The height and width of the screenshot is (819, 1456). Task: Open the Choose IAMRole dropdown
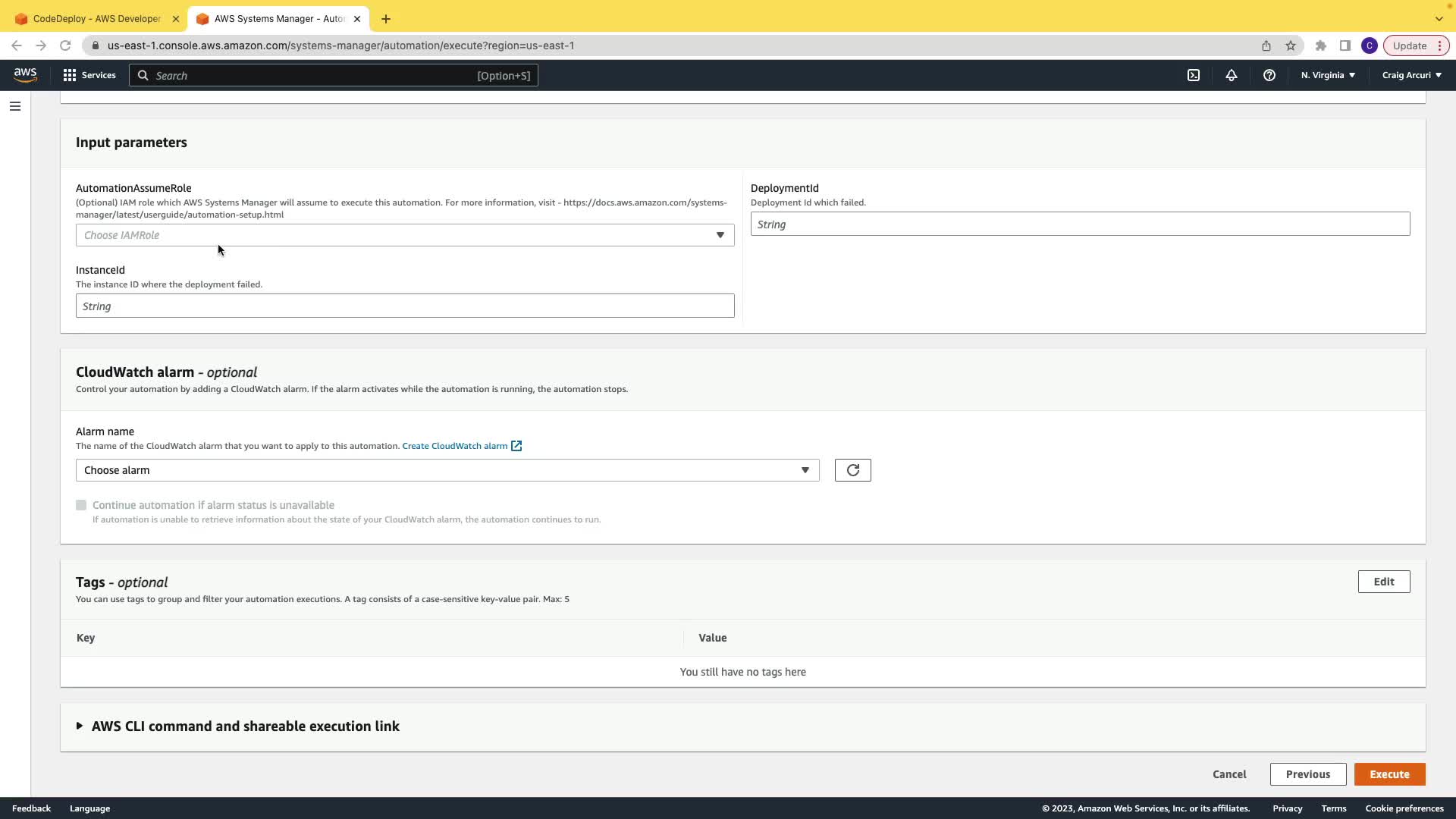pos(404,235)
